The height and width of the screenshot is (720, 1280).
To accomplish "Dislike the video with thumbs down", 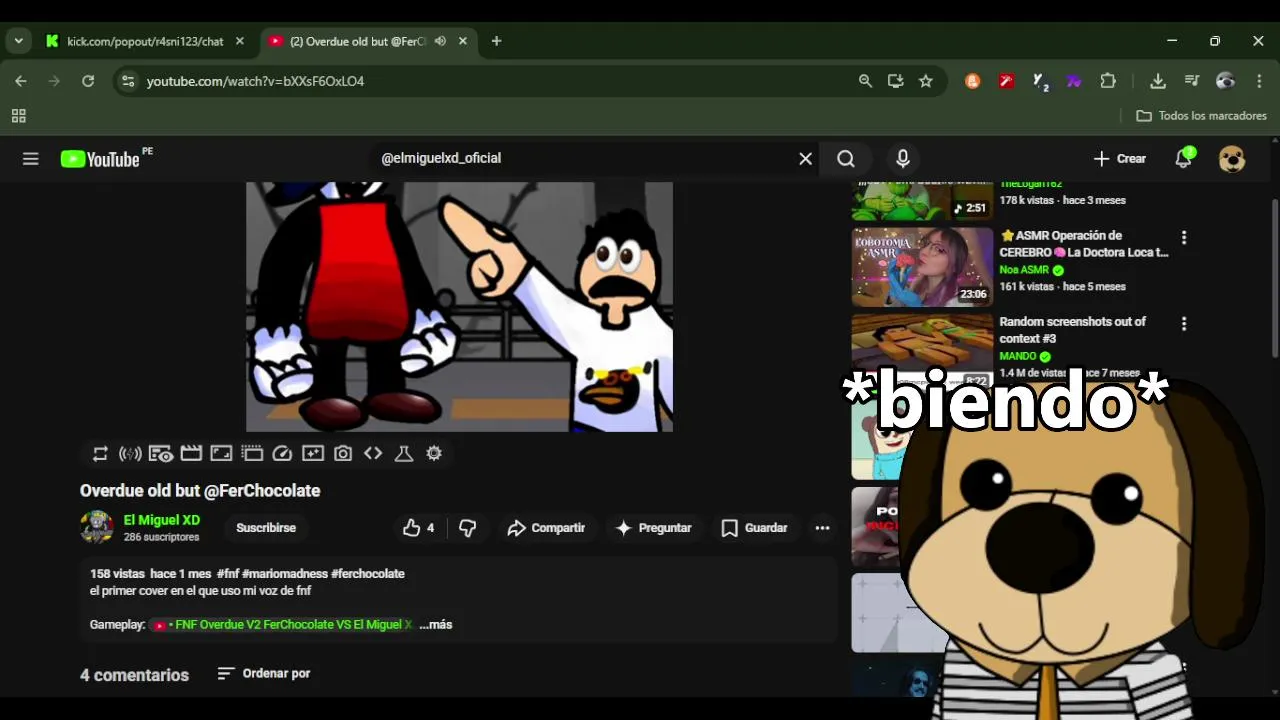I will click(468, 528).
